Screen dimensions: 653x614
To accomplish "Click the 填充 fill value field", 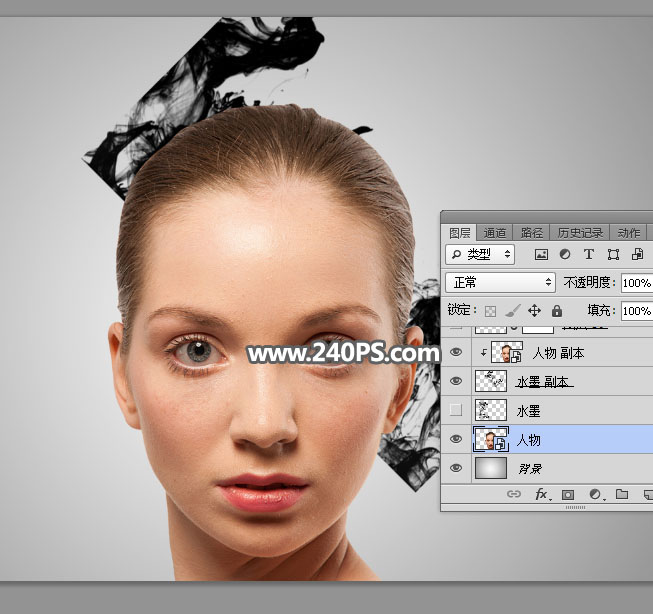I will (x=637, y=311).
